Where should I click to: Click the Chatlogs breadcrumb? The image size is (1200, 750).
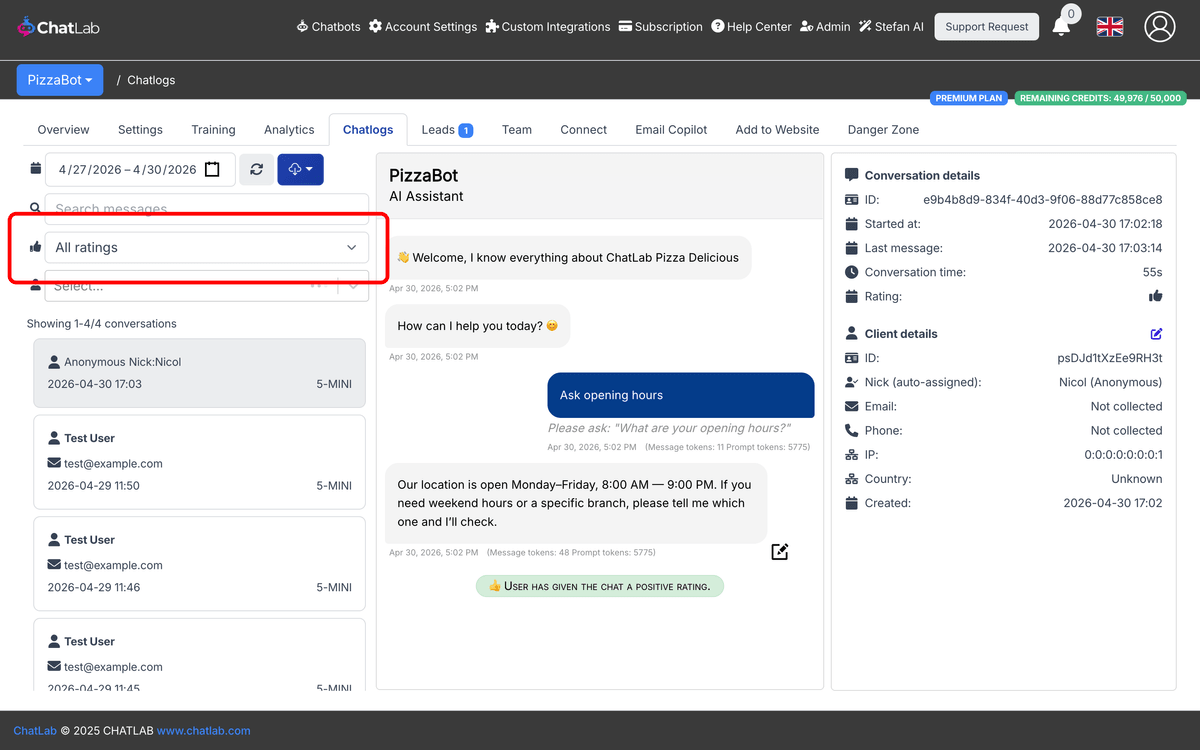pyautogui.click(x=151, y=80)
